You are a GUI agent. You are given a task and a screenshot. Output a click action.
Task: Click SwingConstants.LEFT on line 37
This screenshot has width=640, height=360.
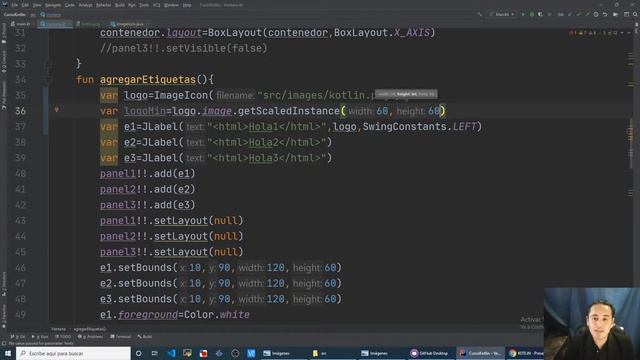[x=419, y=127]
